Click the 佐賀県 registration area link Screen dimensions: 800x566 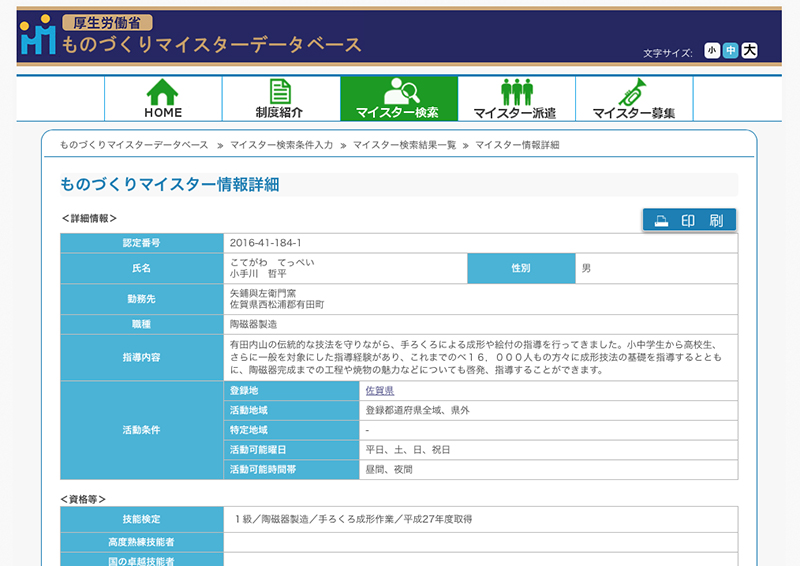click(x=379, y=391)
